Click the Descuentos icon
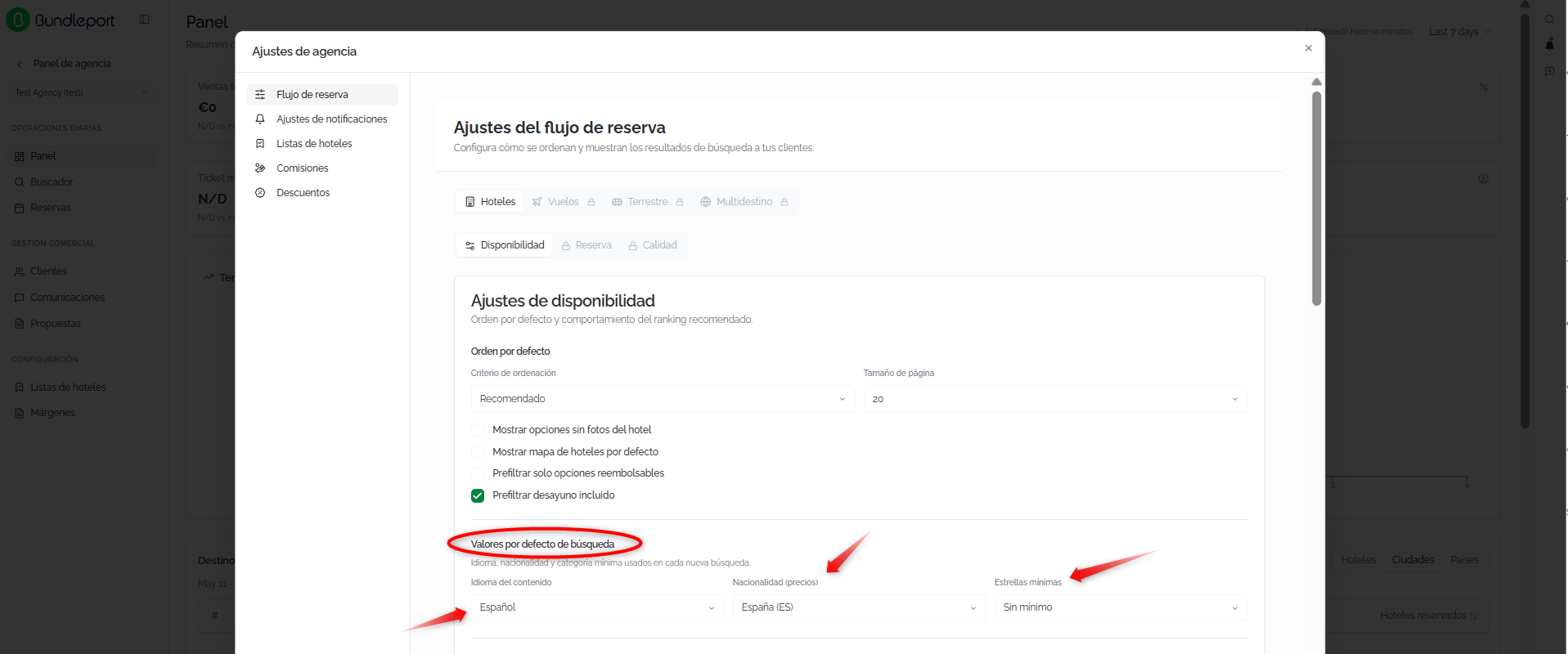The width and height of the screenshot is (1568, 654). click(260, 193)
